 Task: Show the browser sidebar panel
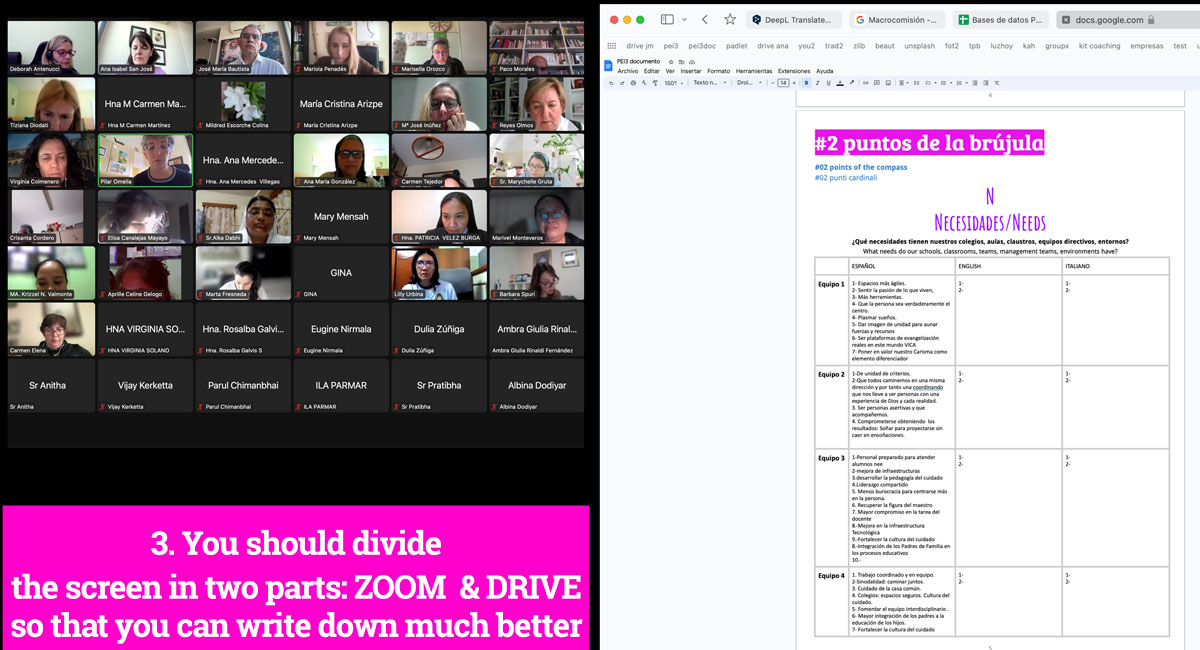(x=667, y=19)
